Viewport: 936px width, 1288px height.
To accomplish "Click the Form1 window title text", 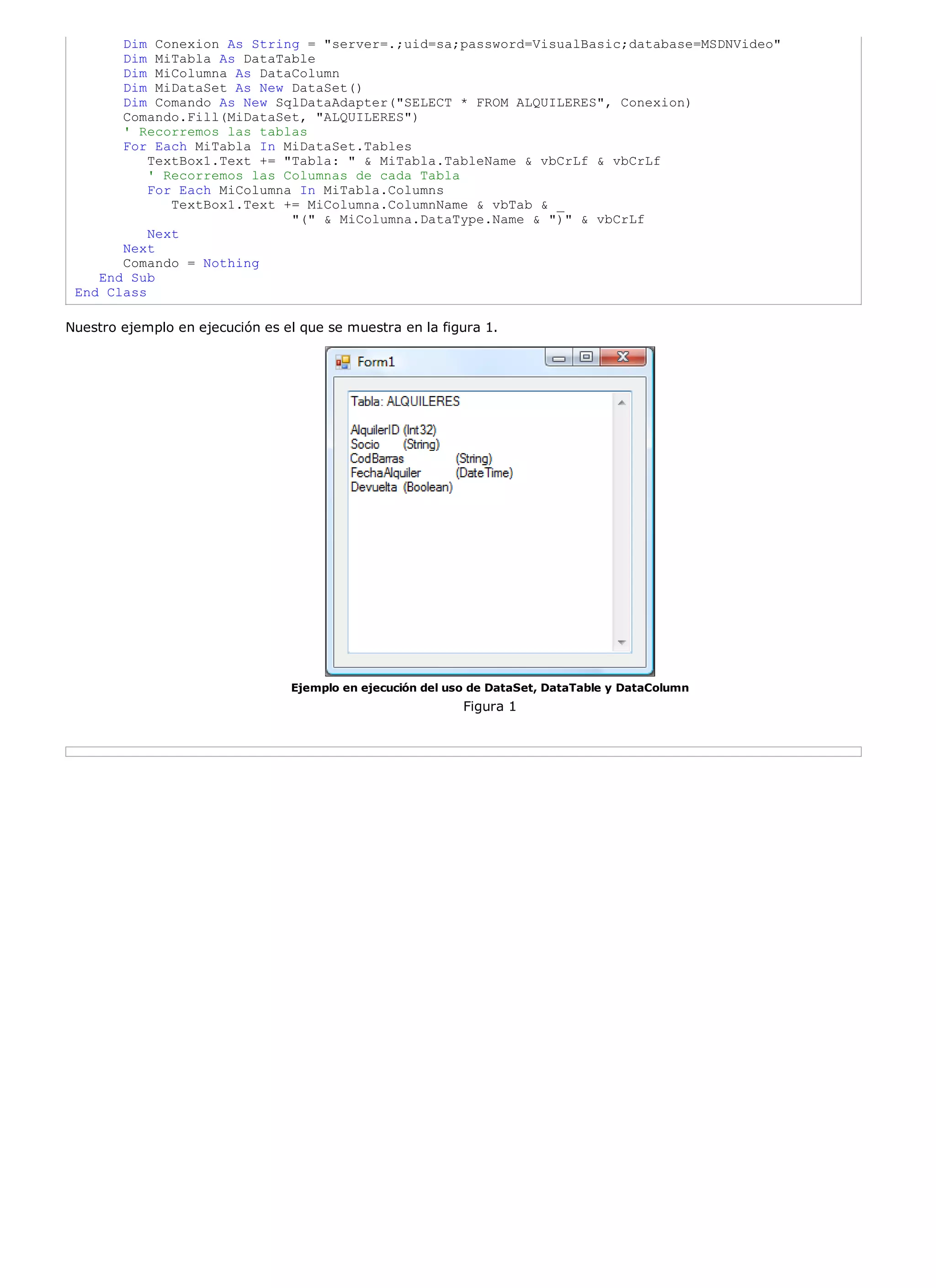I will (x=376, y=362).
